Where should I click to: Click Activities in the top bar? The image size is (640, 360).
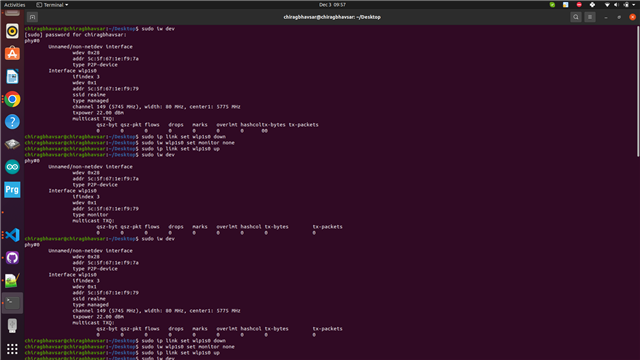pyautogui.click(x=15, y=5)
